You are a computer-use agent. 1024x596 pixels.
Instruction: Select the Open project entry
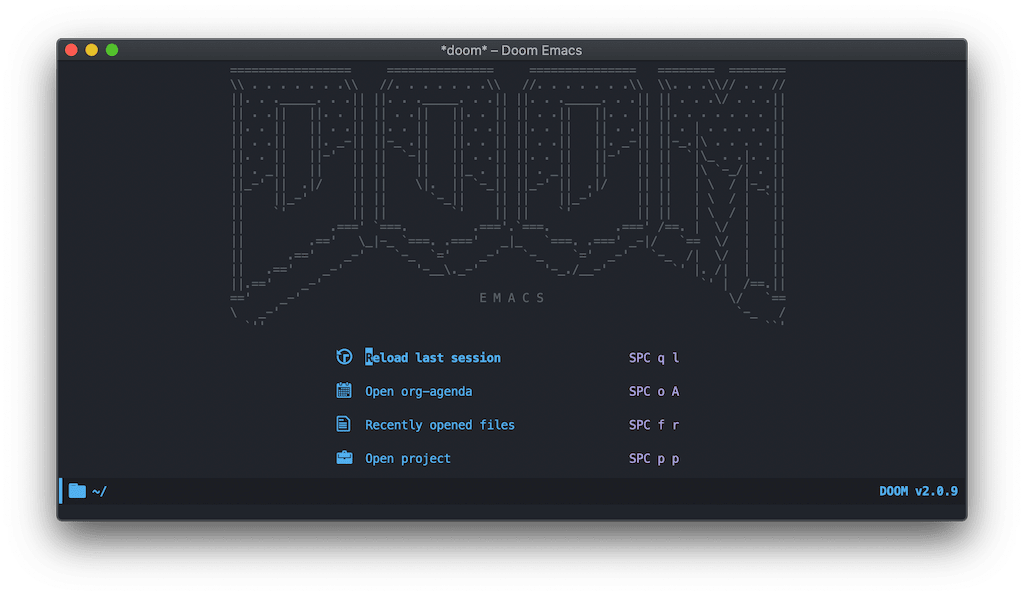[x=408, y=458]
